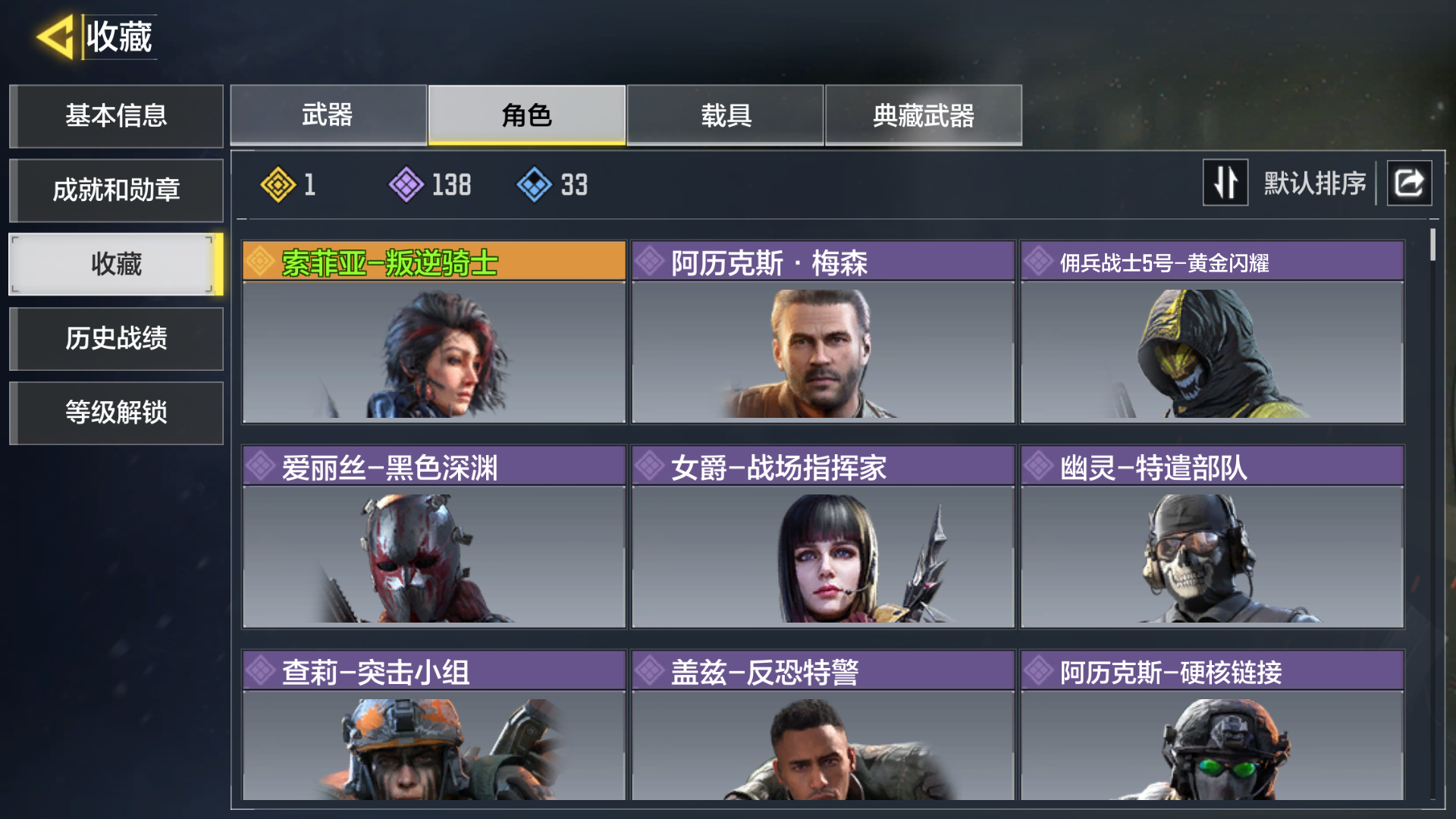This screenshot has height=819, width=1456.
Task: Click the gold legendary rarity diamond icon
Action: pos(278,184)
